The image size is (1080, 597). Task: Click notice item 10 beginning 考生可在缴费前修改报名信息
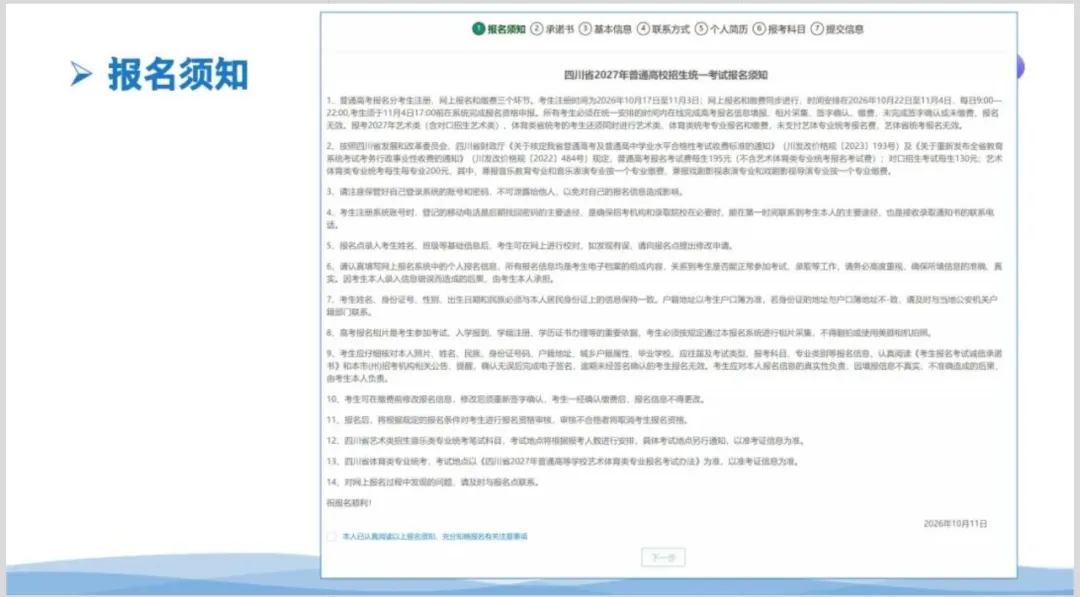[x=517, y=399]
